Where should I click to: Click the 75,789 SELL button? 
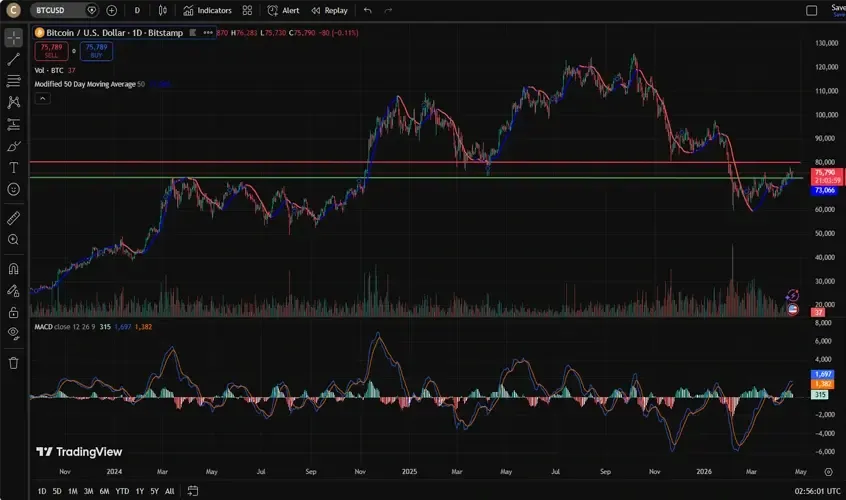coord(51,51)
